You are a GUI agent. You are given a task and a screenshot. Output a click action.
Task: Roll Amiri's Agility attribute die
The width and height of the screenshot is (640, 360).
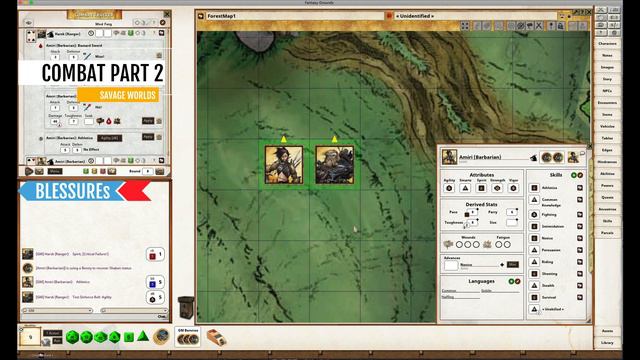449,188
